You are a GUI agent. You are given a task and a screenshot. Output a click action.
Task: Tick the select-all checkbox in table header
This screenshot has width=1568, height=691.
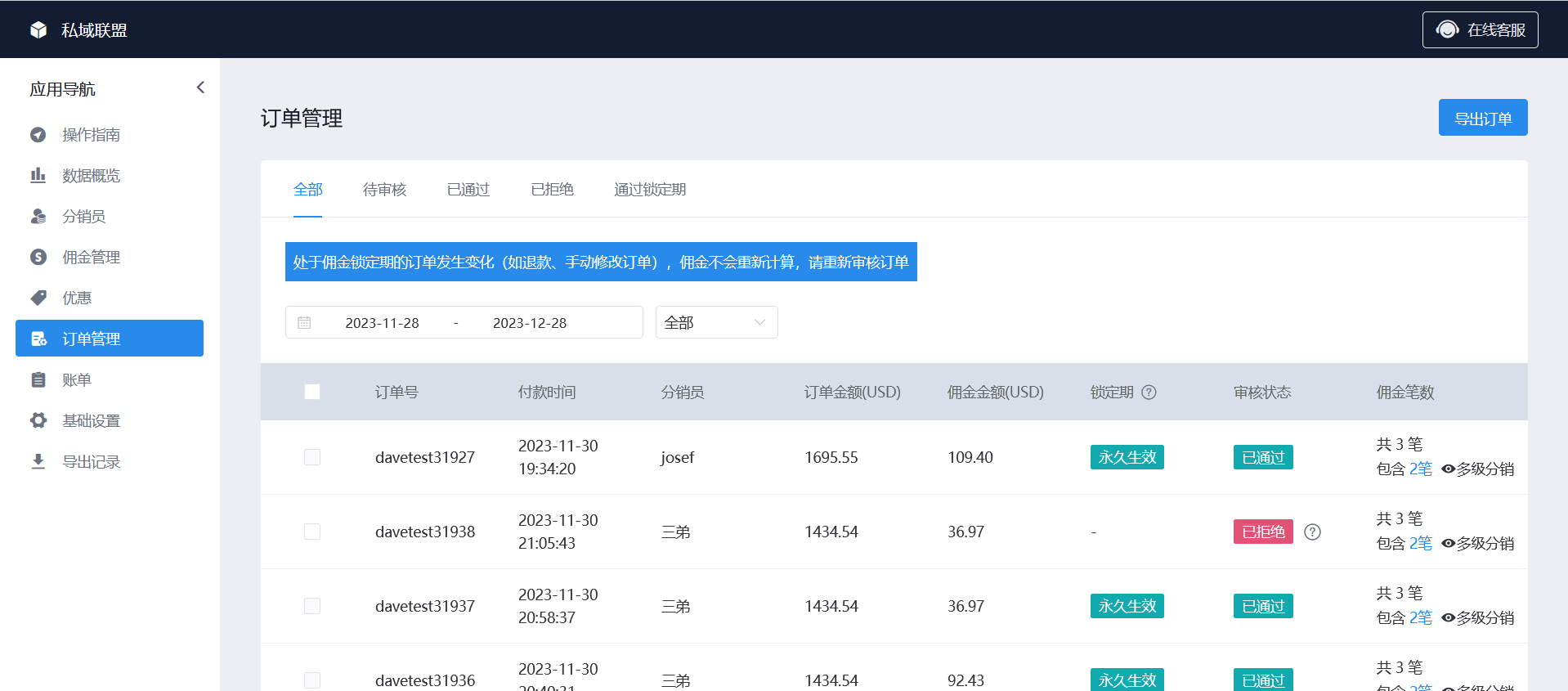click(x=312, y=392)
